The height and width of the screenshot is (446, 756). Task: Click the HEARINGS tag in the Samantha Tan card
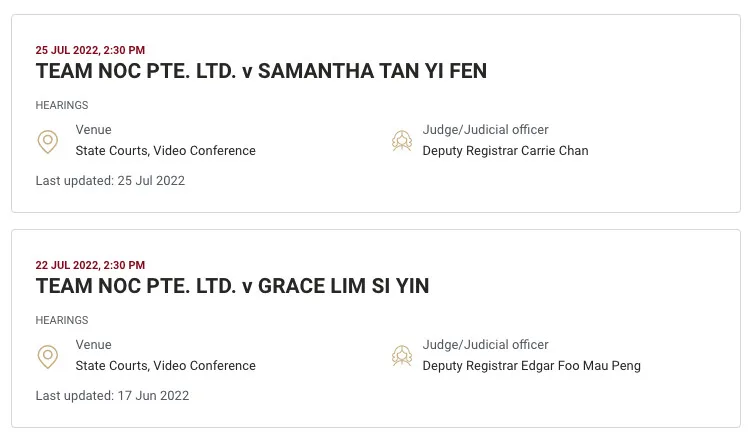click(62, 105)
